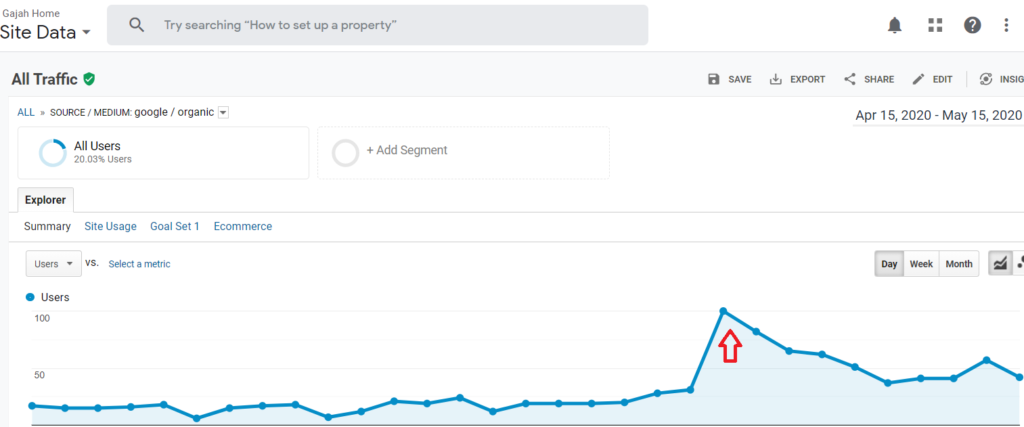
Task: Switch graph granularity to Week
Action: pos(921,264)
